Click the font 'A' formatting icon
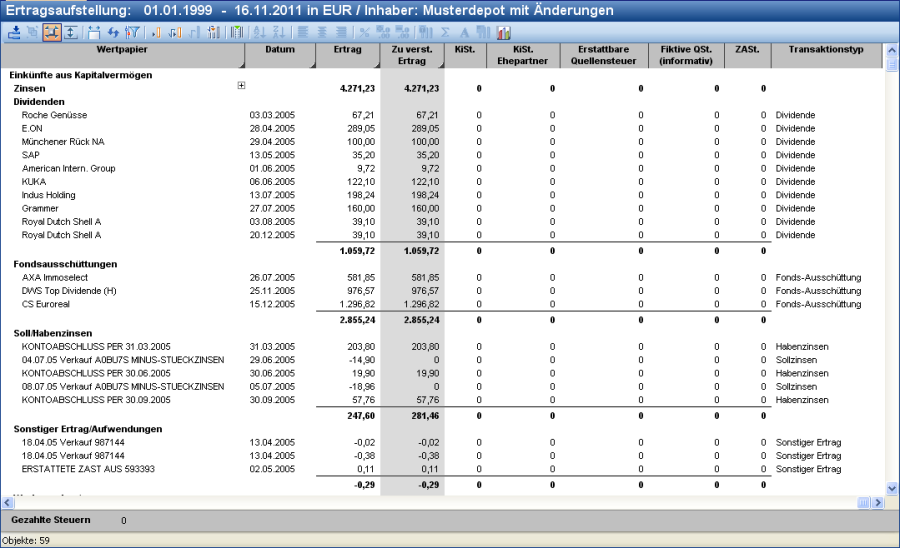 (464, 33)
